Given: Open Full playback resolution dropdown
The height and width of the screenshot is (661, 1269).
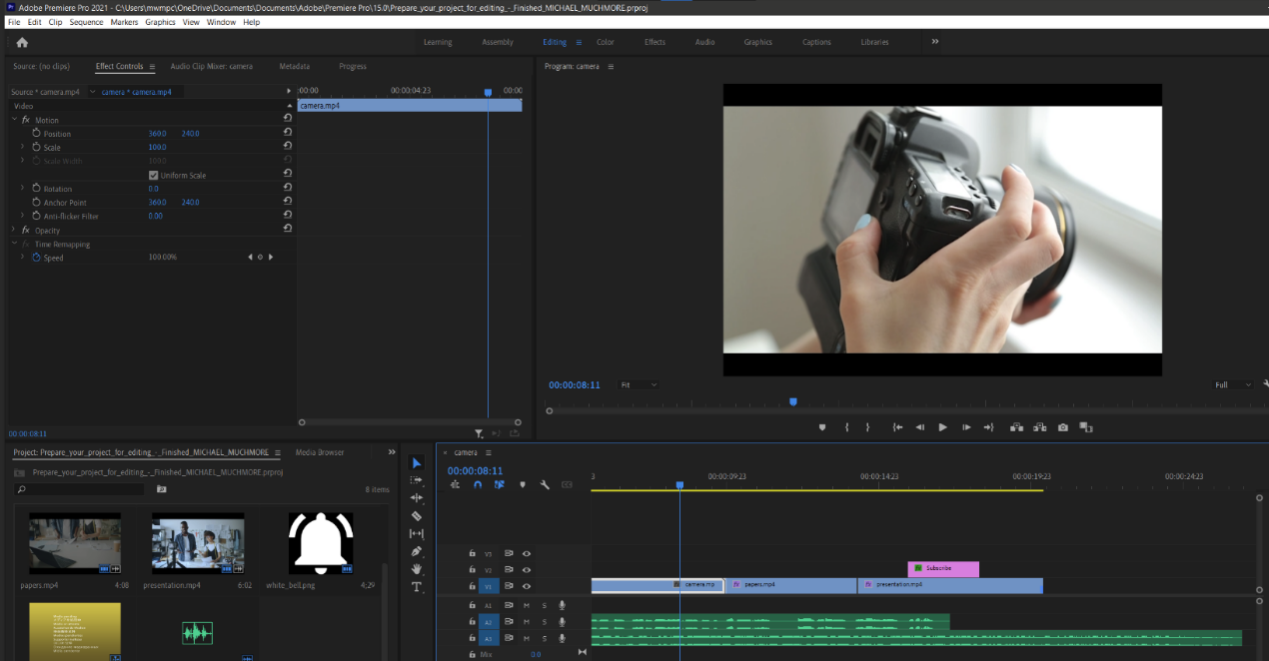Looking at the screenshot, I should click(1233, 385).
